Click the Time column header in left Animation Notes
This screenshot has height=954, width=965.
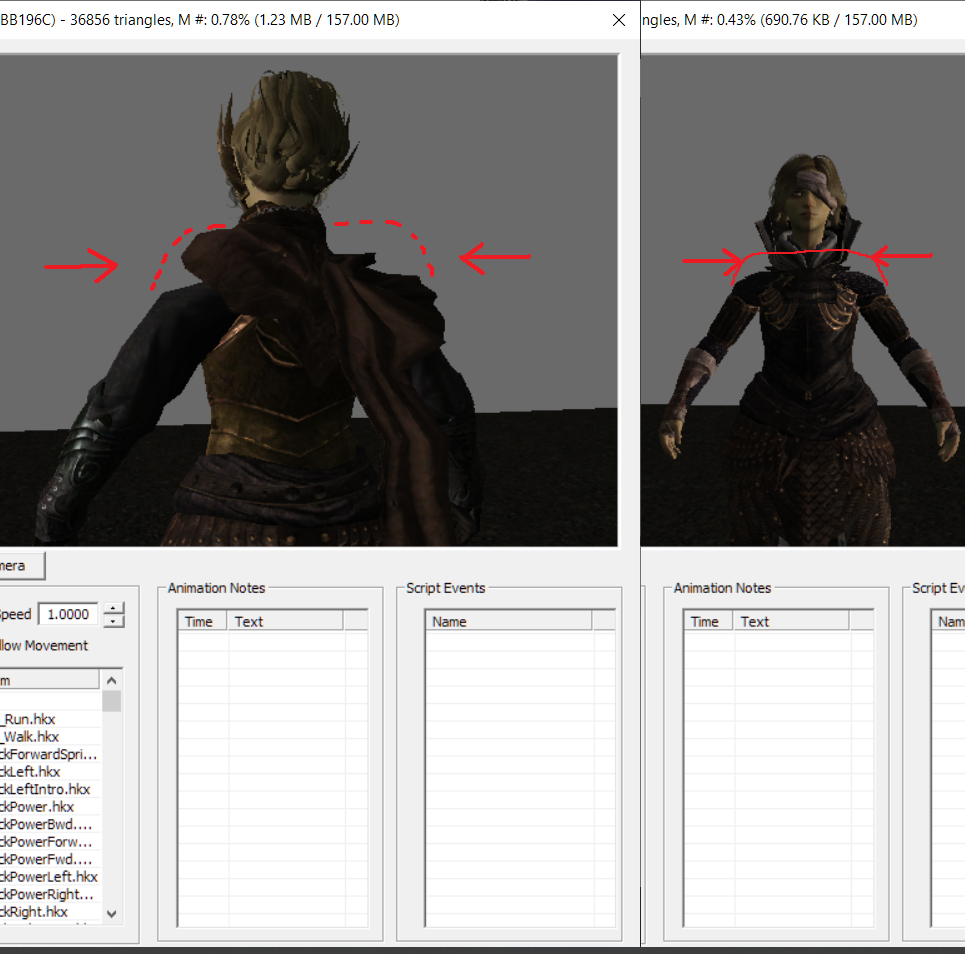point(203,622)
